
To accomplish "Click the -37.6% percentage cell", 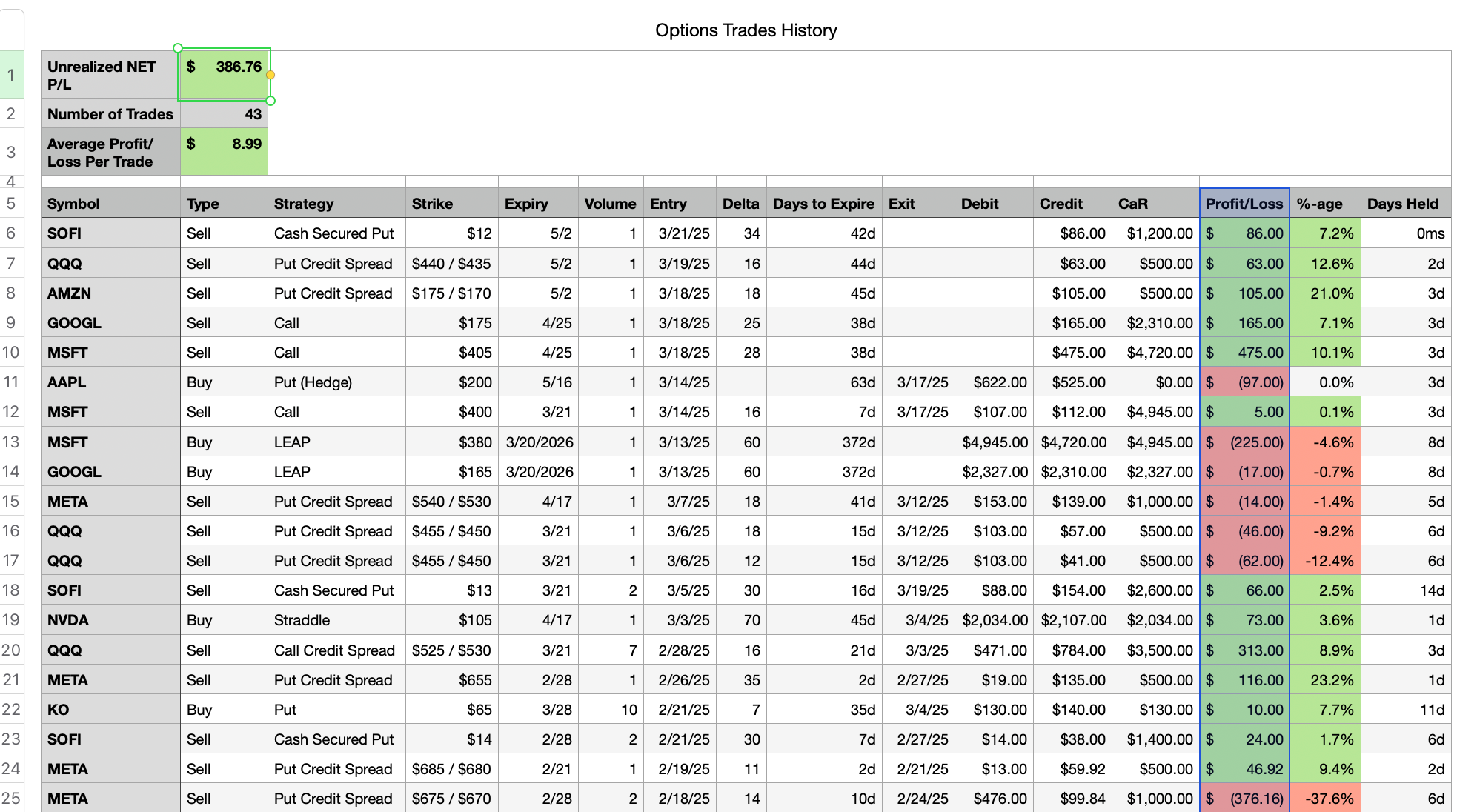I will 1325,799.
